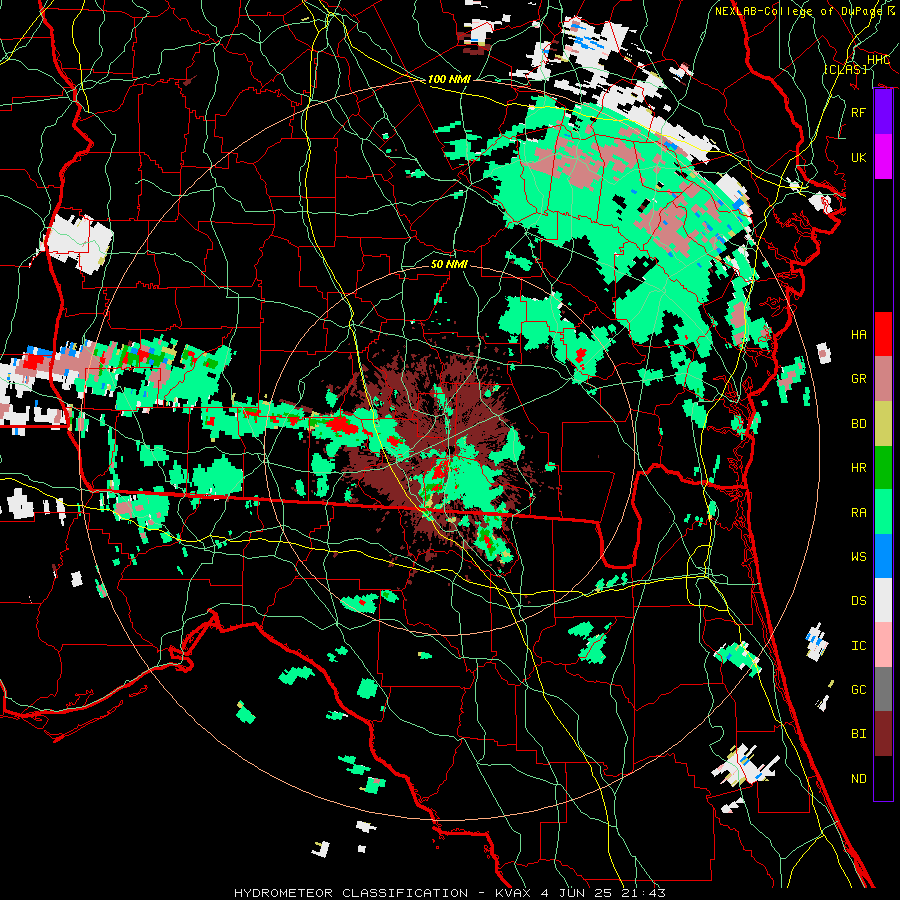Click the GC legend label
This screenshot has height=900, width=900.
tap(858, 690)
